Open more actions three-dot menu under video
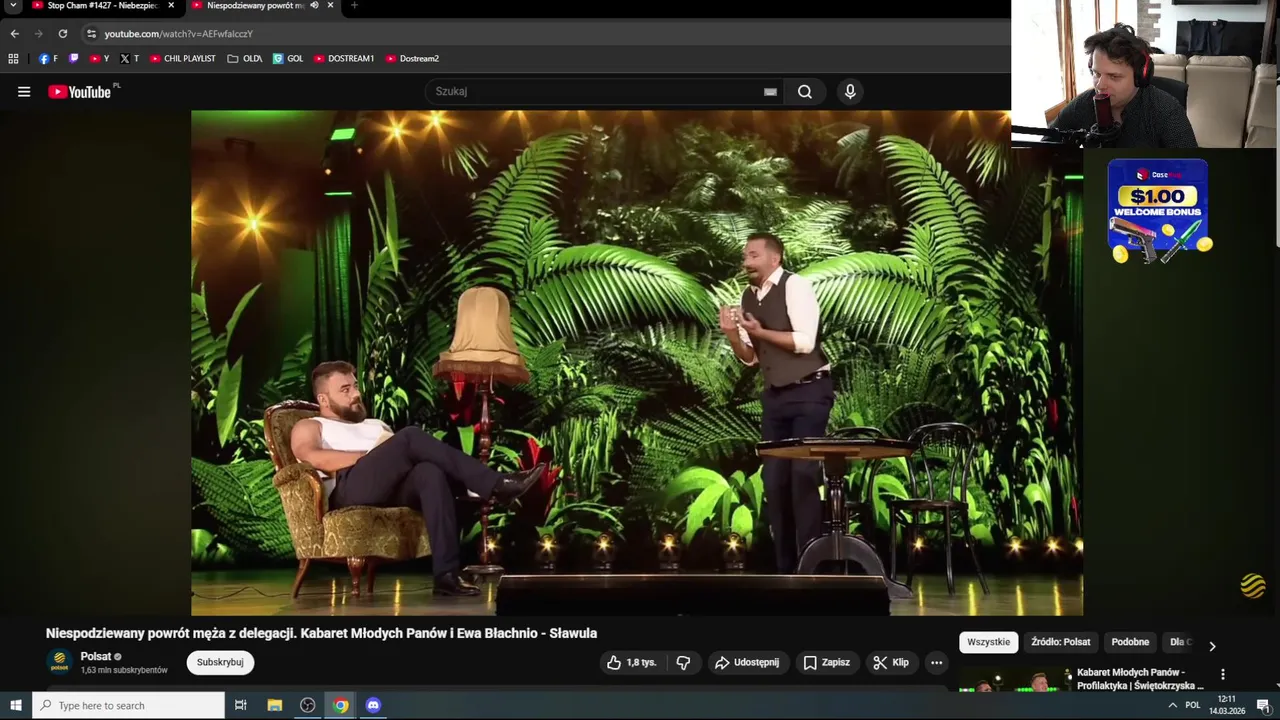 coord(936,663)
